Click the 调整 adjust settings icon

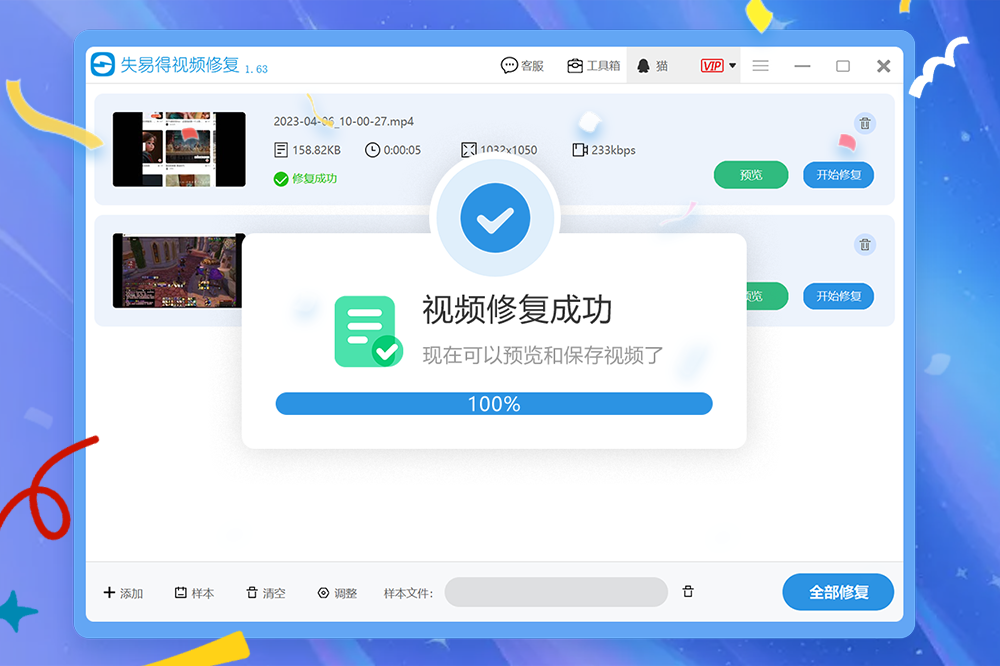click(x=324, y=593)
